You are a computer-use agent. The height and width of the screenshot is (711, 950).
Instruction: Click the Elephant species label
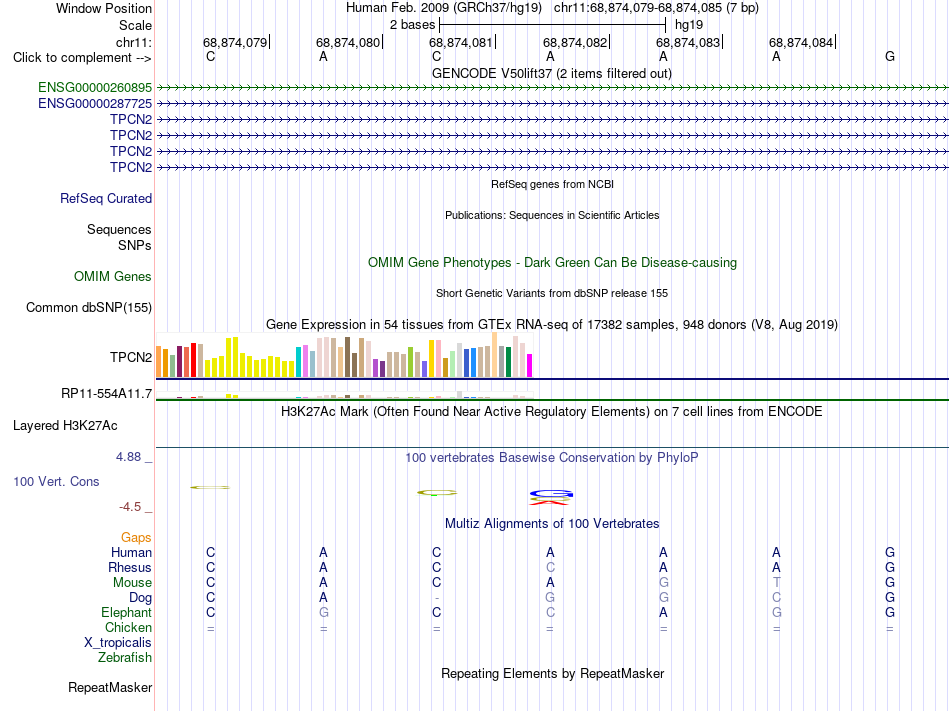click(x=126, y=613)
